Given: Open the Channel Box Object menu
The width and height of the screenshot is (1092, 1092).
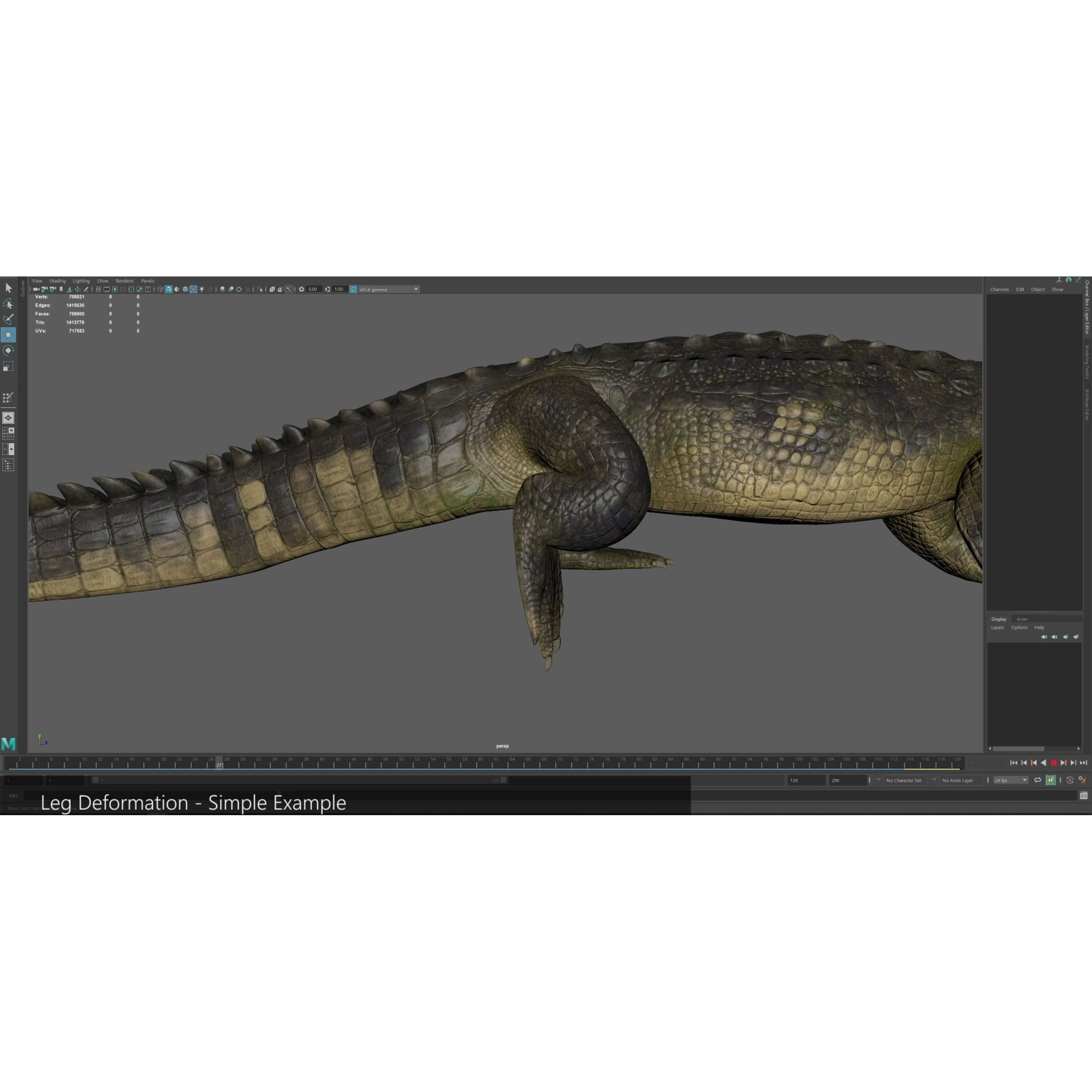Looking at the screenshot, I should (x=1038, y=289).
